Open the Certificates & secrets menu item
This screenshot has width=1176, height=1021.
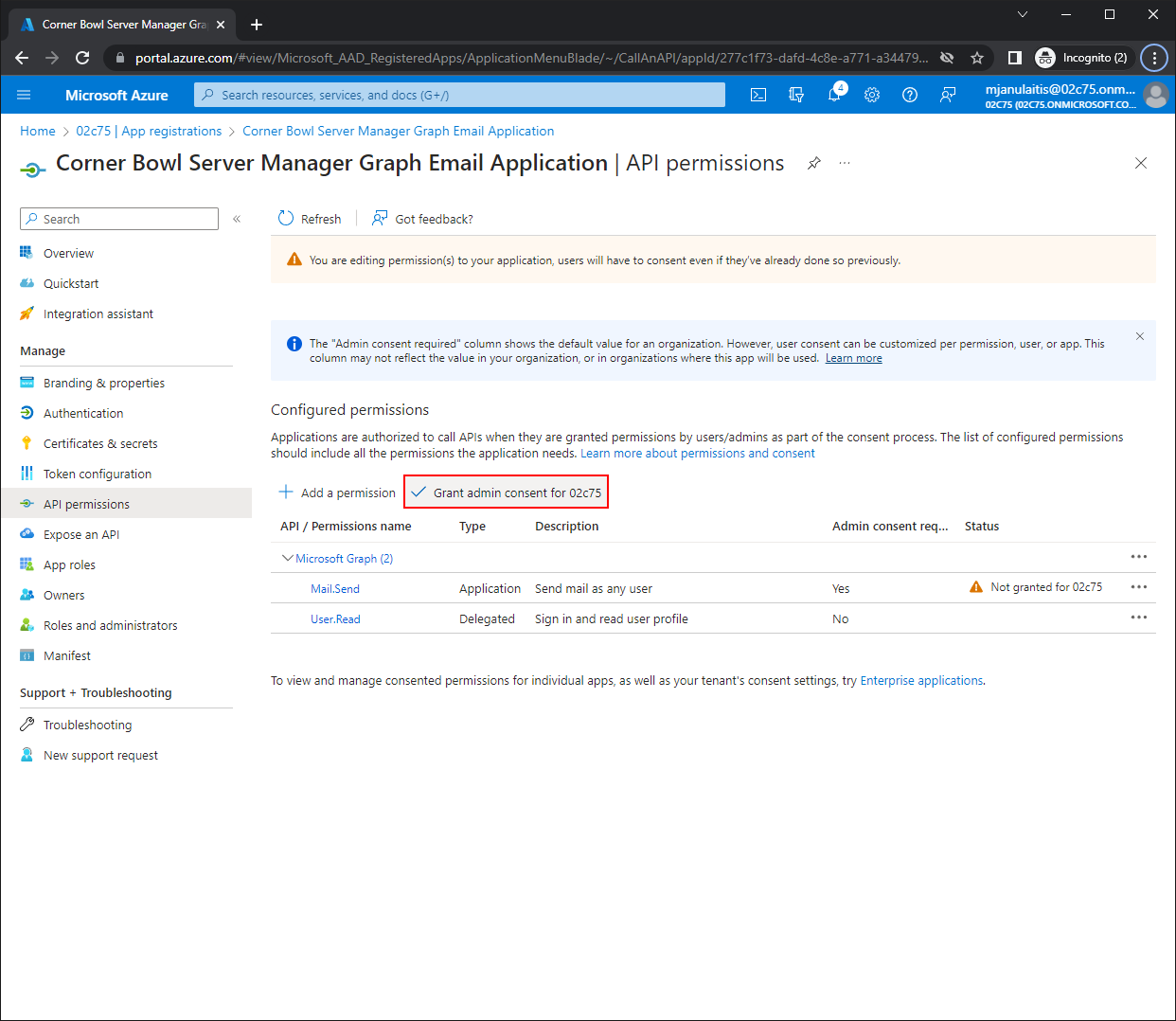pyautogui.click(x=100, y=443)
